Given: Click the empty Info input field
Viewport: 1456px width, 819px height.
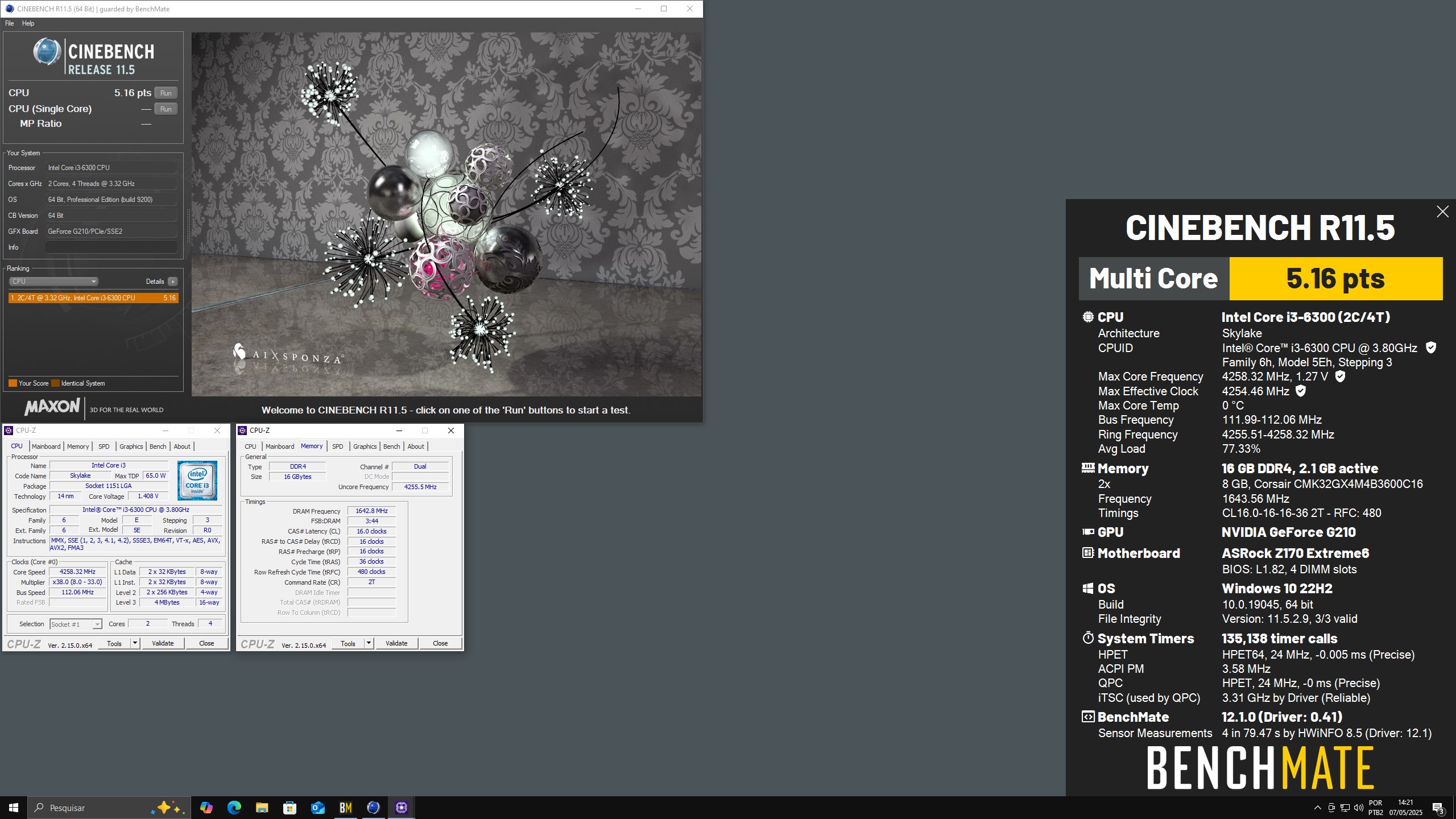Looking at the screenshot, I should [x=111, y=247].
